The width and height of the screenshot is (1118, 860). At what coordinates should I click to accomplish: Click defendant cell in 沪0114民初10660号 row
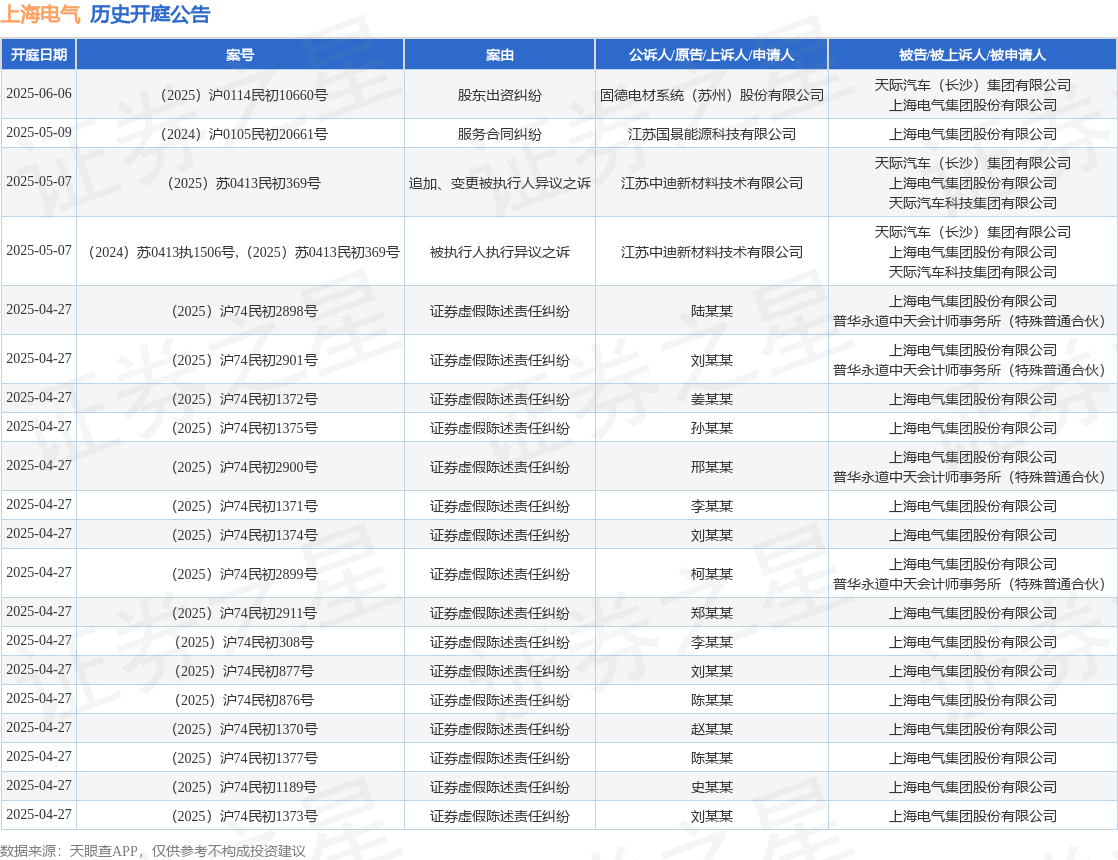pyautogui.click(x=973, y=95)
